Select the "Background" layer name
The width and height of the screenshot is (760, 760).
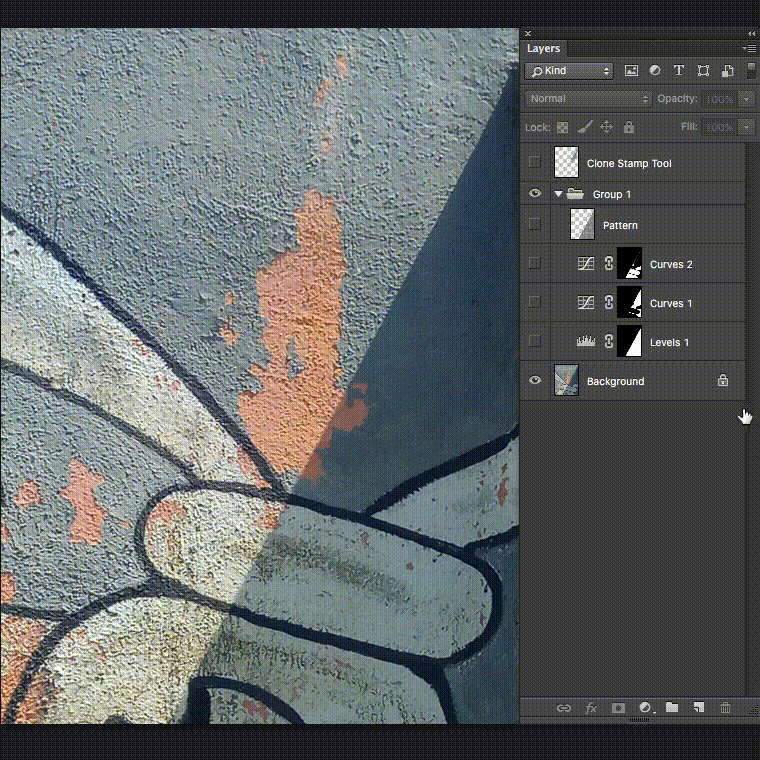pos(616,381)
